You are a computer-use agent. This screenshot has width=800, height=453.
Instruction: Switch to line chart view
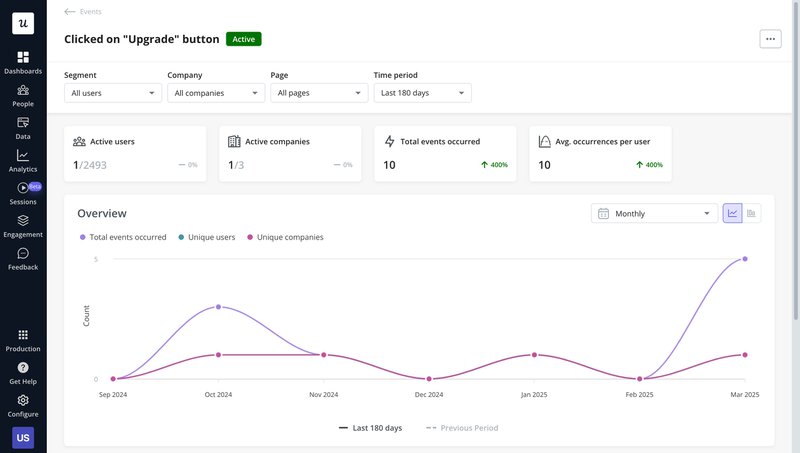(733, 213)
